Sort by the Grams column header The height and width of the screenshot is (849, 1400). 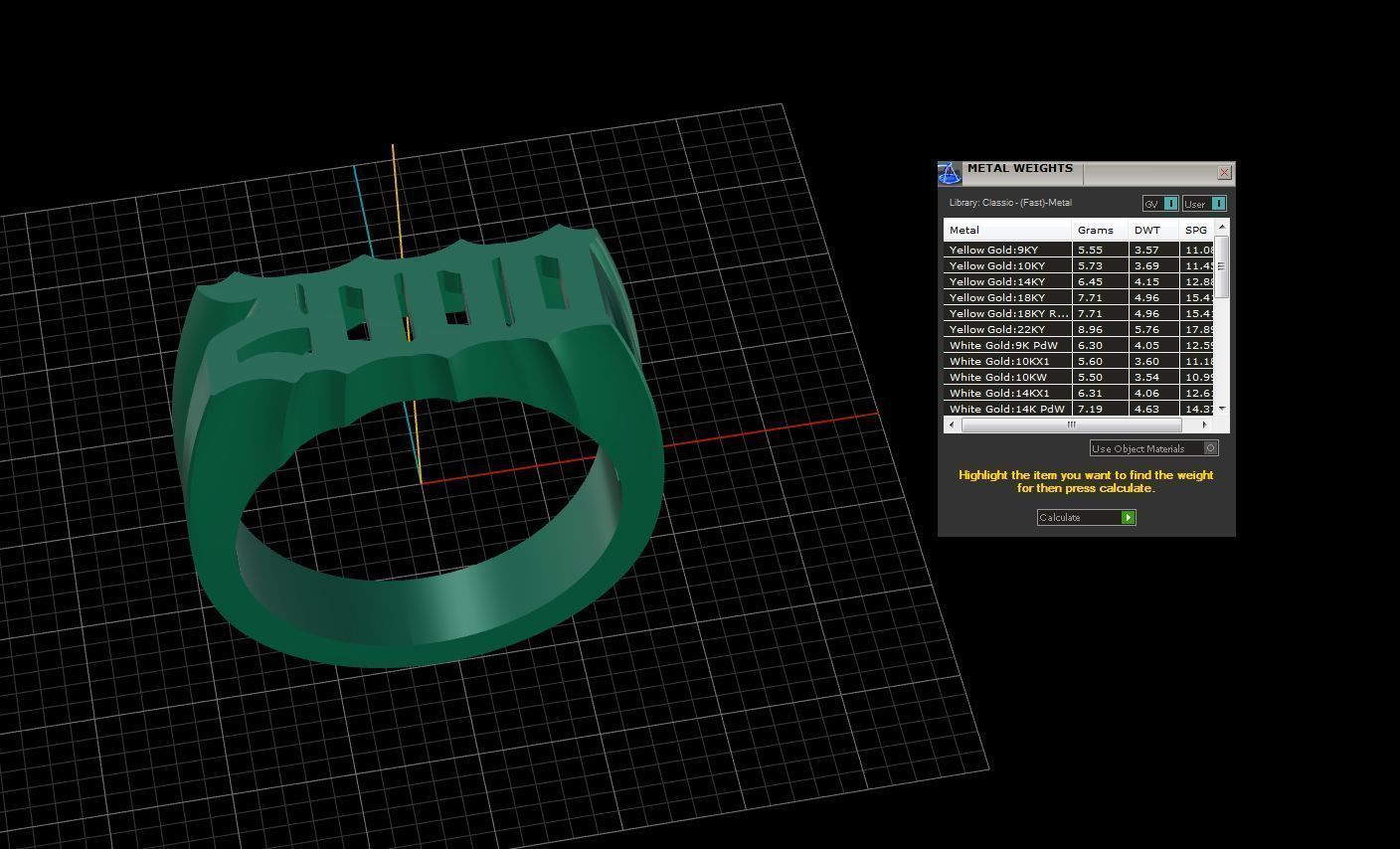tap(1100, 230)
